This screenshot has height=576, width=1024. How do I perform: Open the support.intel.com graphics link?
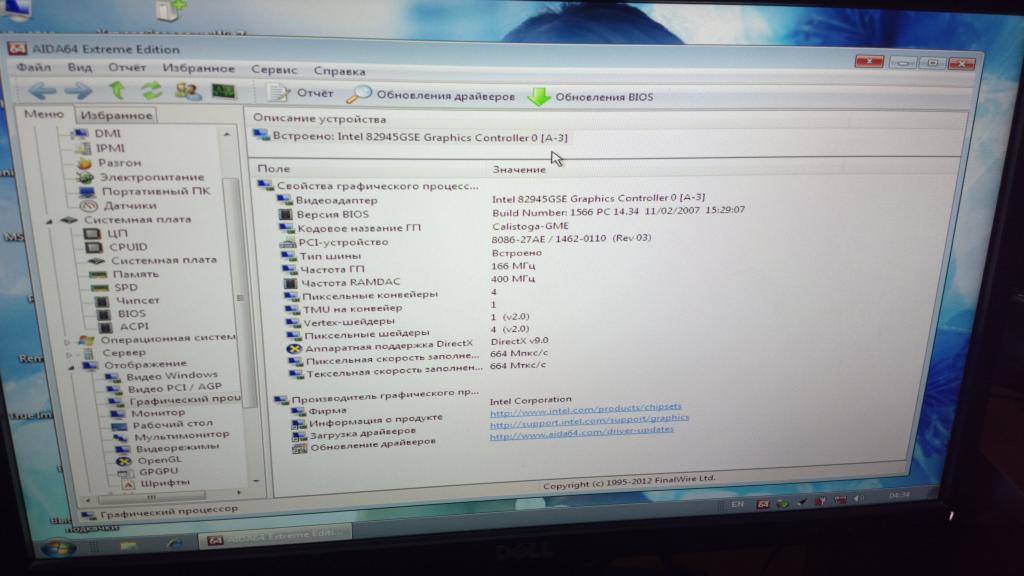tap(590, 420)
